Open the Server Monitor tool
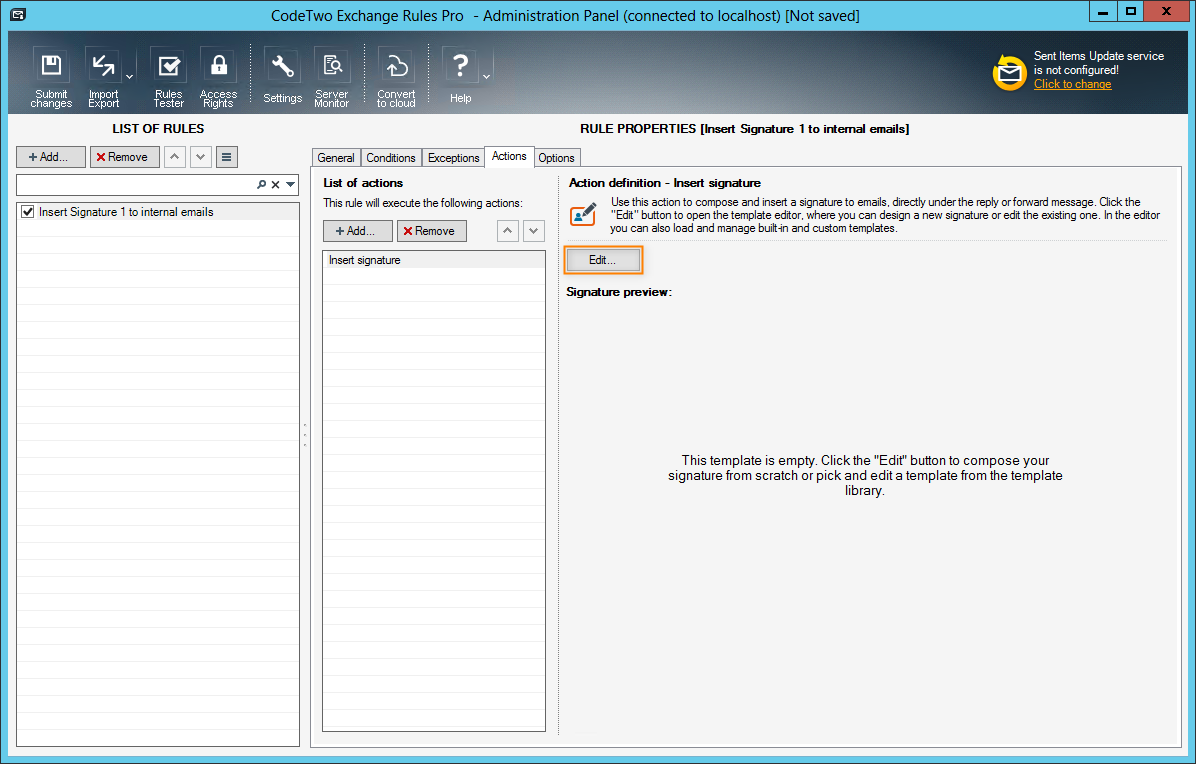This screenshot has height=764, width=1196. tap(332, 77)
